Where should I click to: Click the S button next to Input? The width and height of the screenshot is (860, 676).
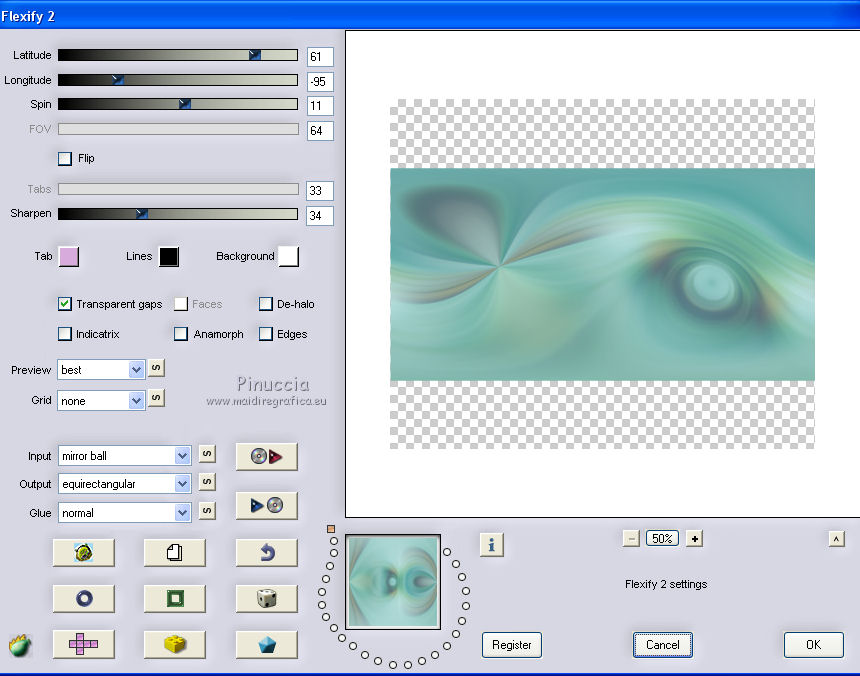coord(207,453)
